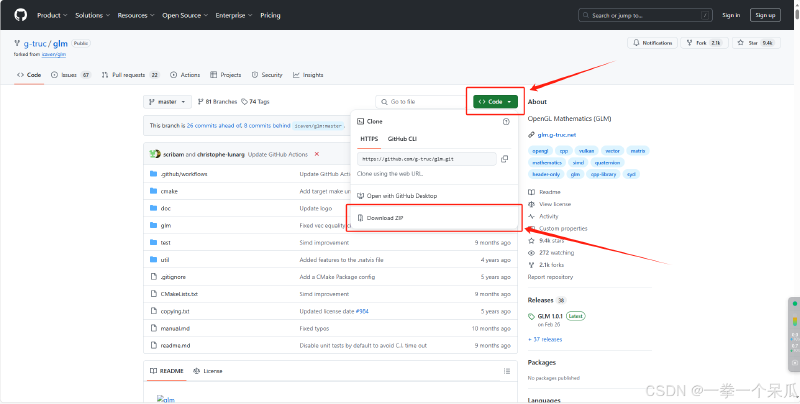Click the test folder icon

click(154, 242)
